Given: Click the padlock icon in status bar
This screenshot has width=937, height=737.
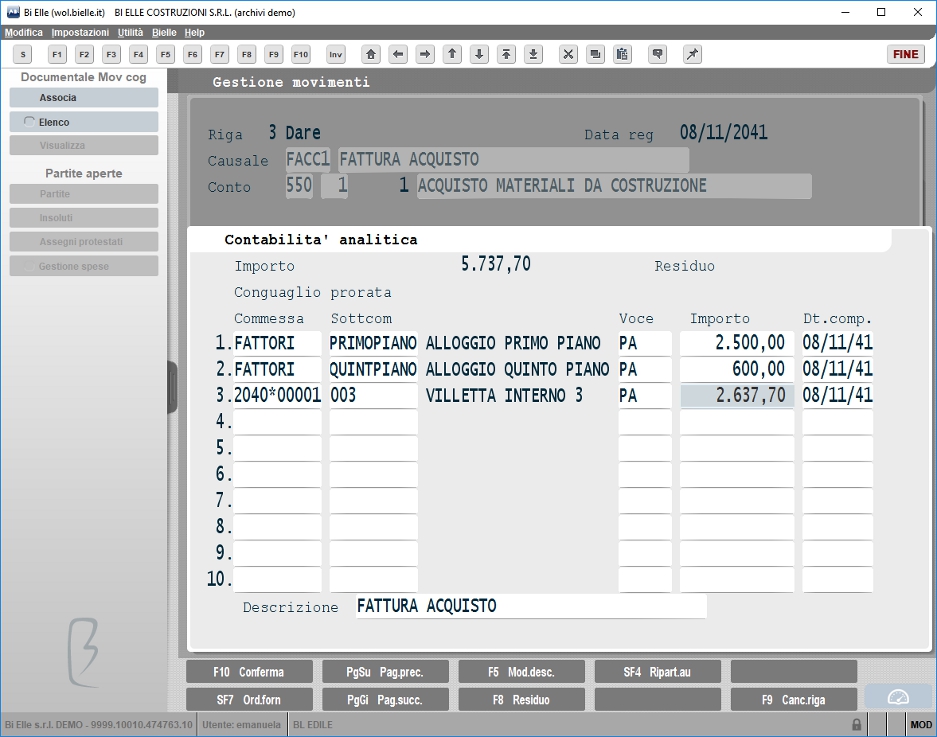Looking at the screenshot, I should pyautogui.click(x=856, y=724).
